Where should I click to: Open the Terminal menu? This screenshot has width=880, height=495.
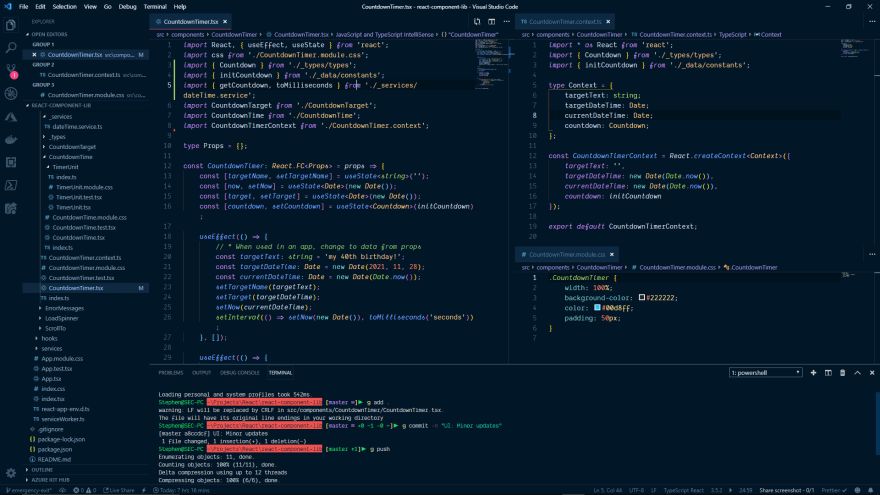point(155,7)
